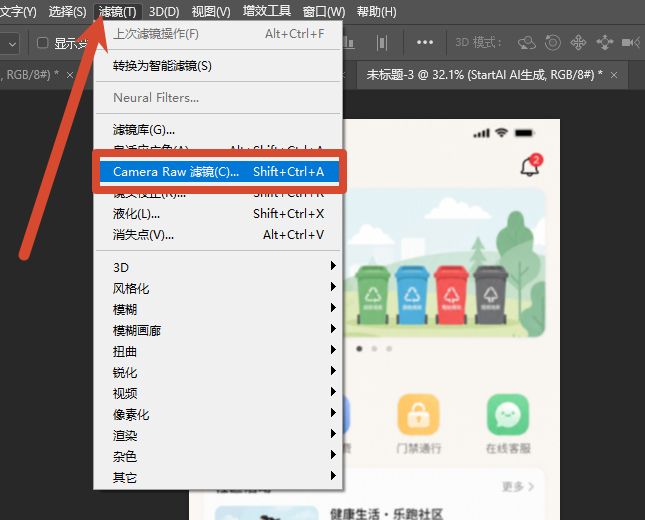Select the 3D rotate mode icon
The image size is (645, 520).
527,42
